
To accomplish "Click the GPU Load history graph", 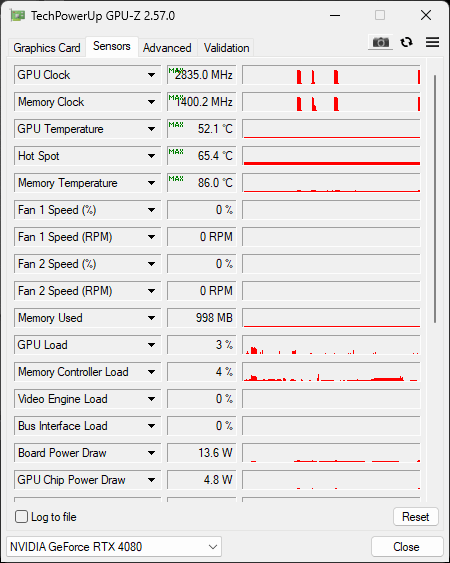I will point(331,345).
